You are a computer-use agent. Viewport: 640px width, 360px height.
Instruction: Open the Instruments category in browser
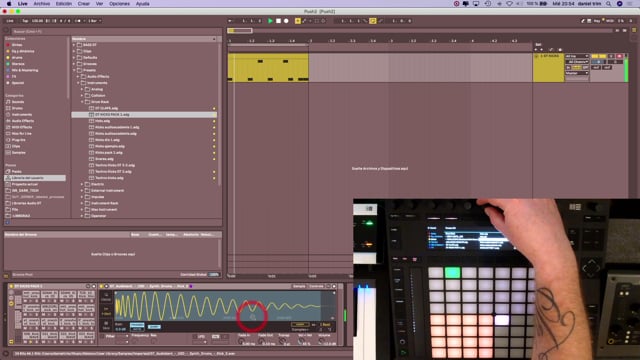22,115
